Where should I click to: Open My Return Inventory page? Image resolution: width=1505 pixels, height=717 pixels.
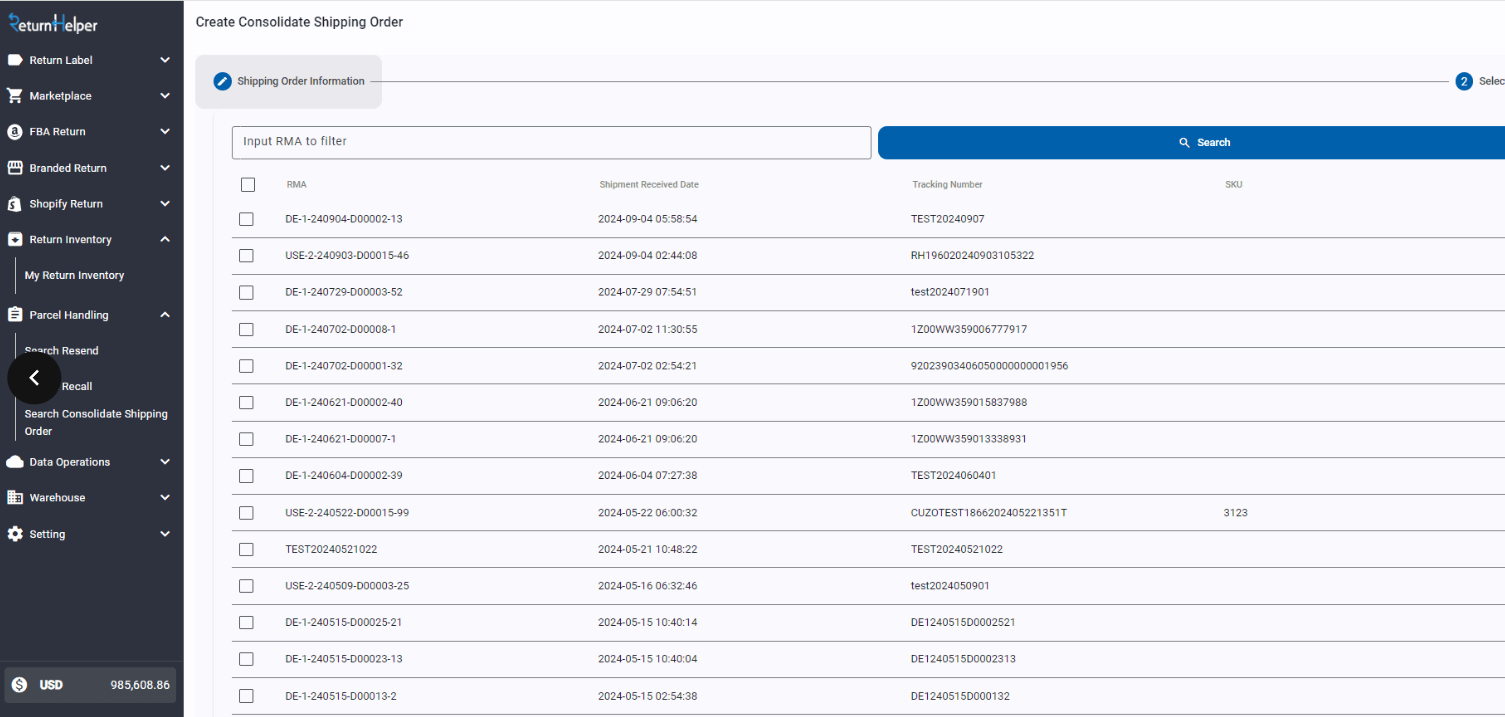(x=75, y=275)
